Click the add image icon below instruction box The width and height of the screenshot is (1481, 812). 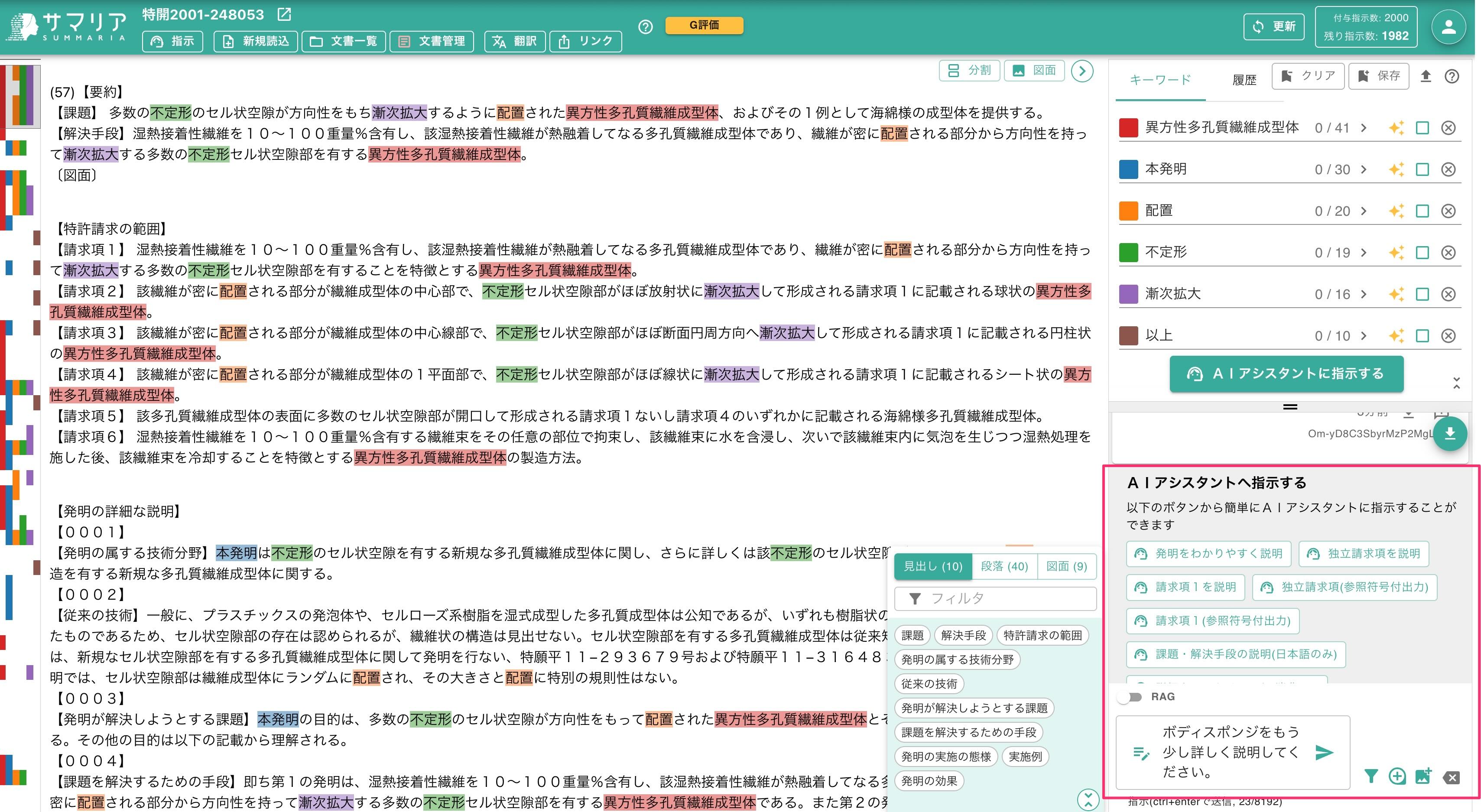click(1423, 776)
